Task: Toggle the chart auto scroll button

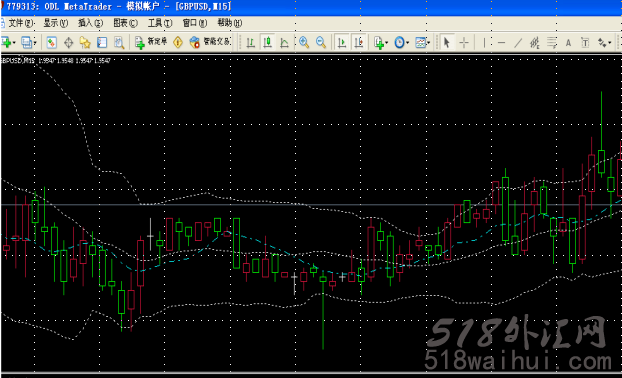Action: coord(341,42)
